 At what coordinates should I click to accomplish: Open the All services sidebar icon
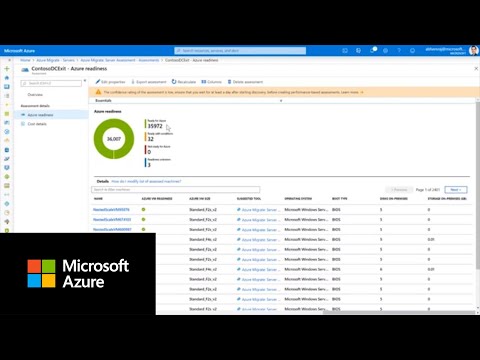[x=7, y=96]
